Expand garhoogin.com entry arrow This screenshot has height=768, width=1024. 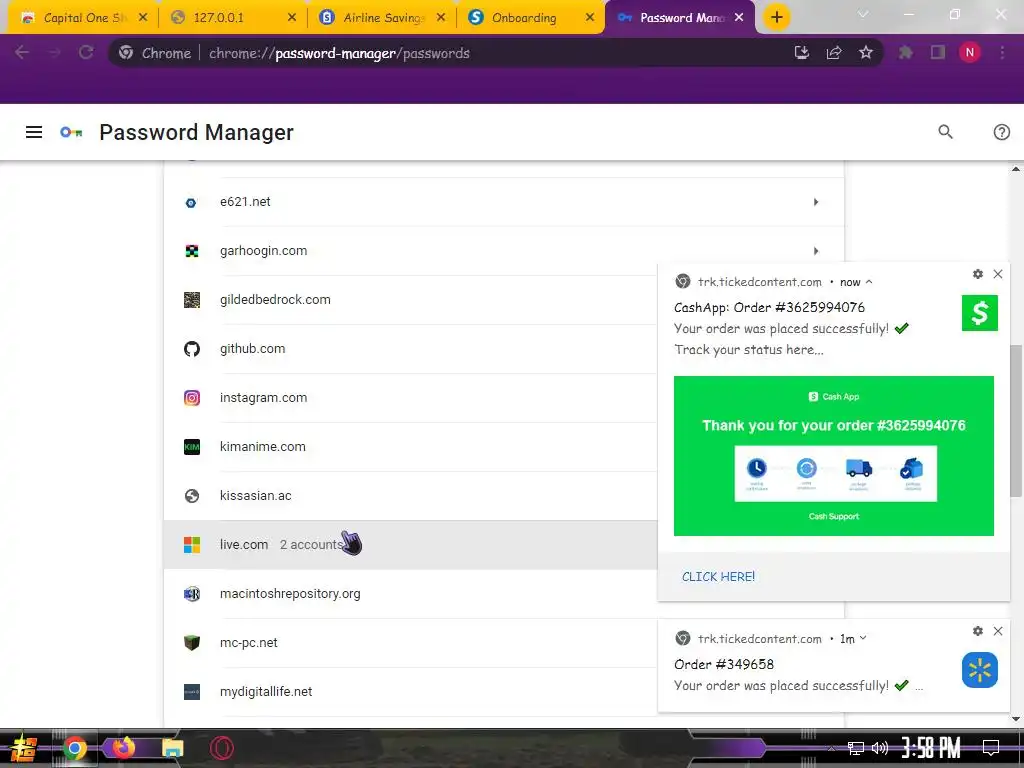816,251
